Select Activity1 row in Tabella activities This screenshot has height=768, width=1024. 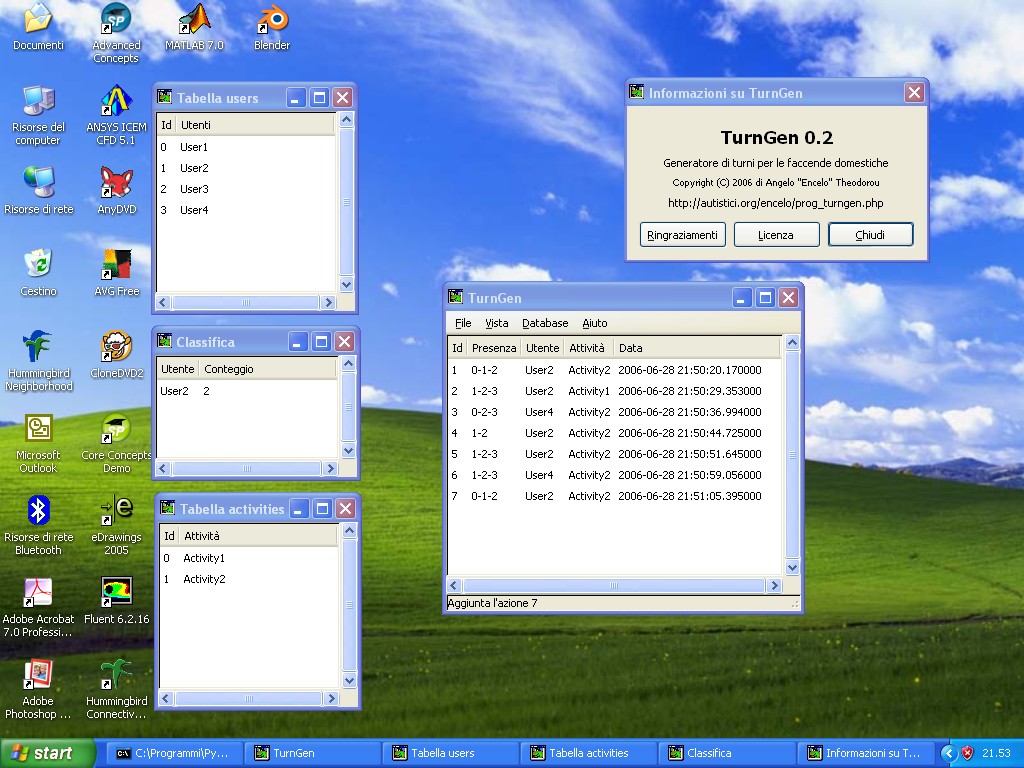[x=248, y=558]
